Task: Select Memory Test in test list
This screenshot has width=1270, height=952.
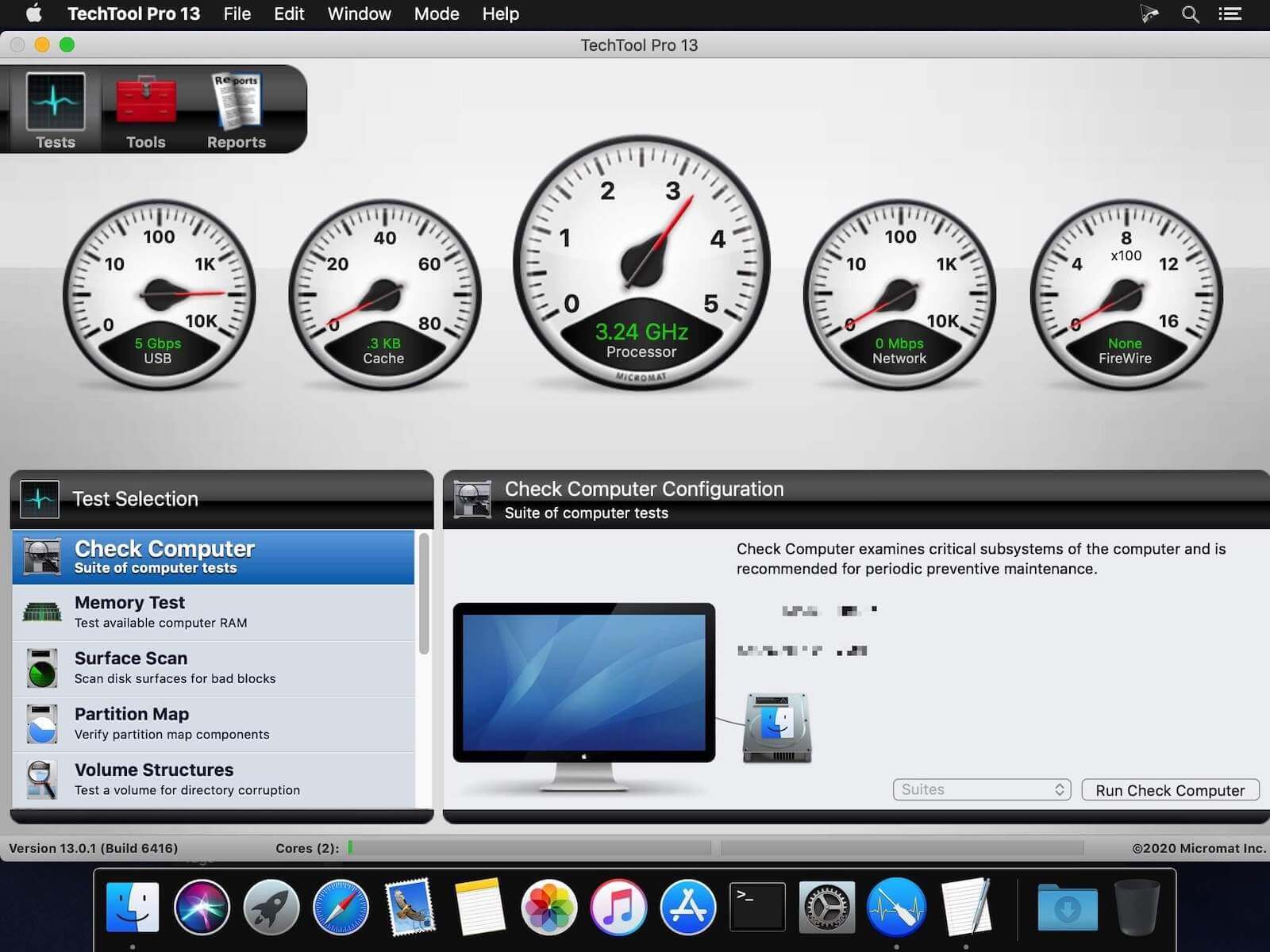Action: (x=213, y=612)
